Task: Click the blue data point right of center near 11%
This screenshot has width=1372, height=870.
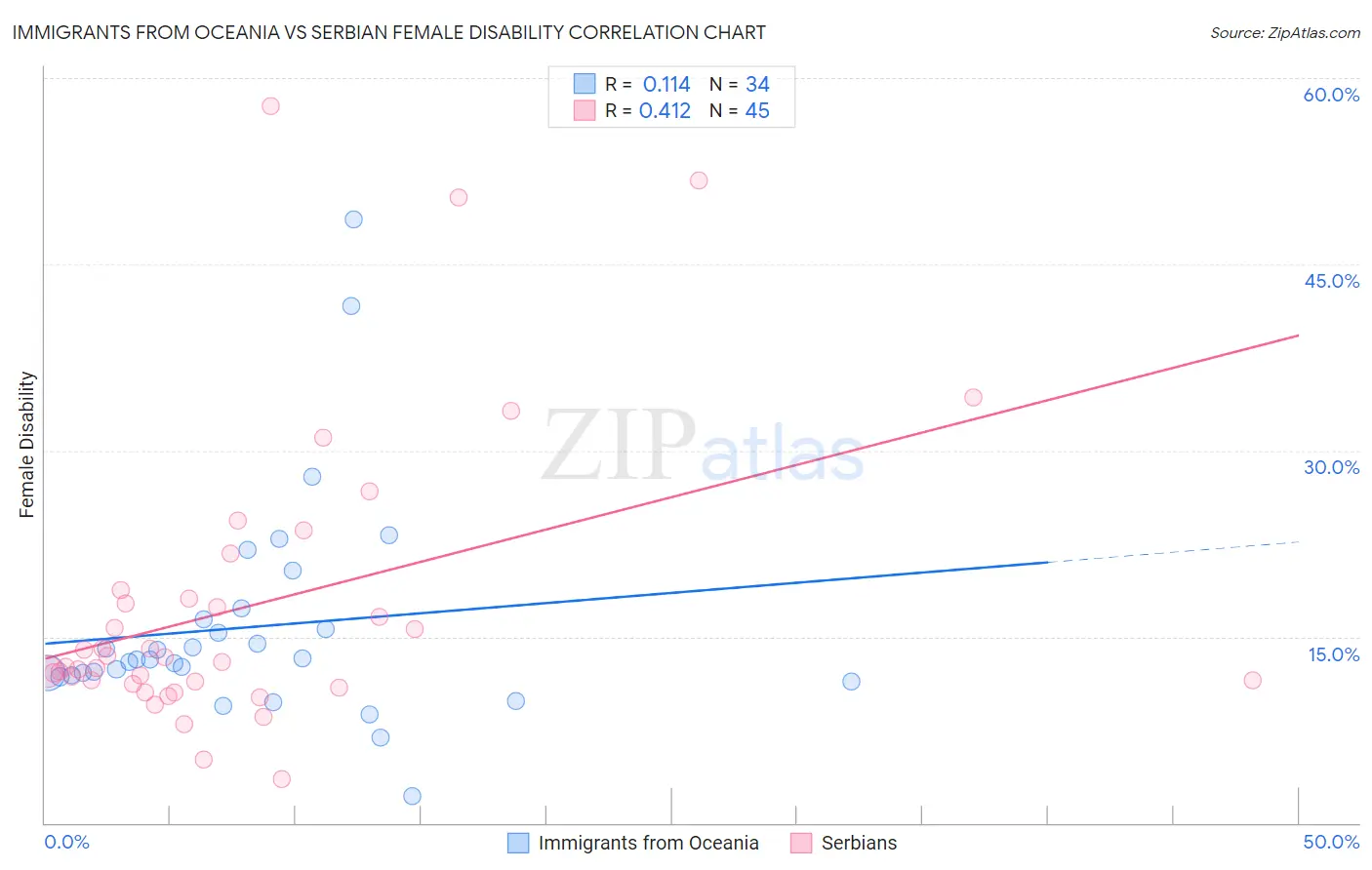Action: tap(851, 682)
